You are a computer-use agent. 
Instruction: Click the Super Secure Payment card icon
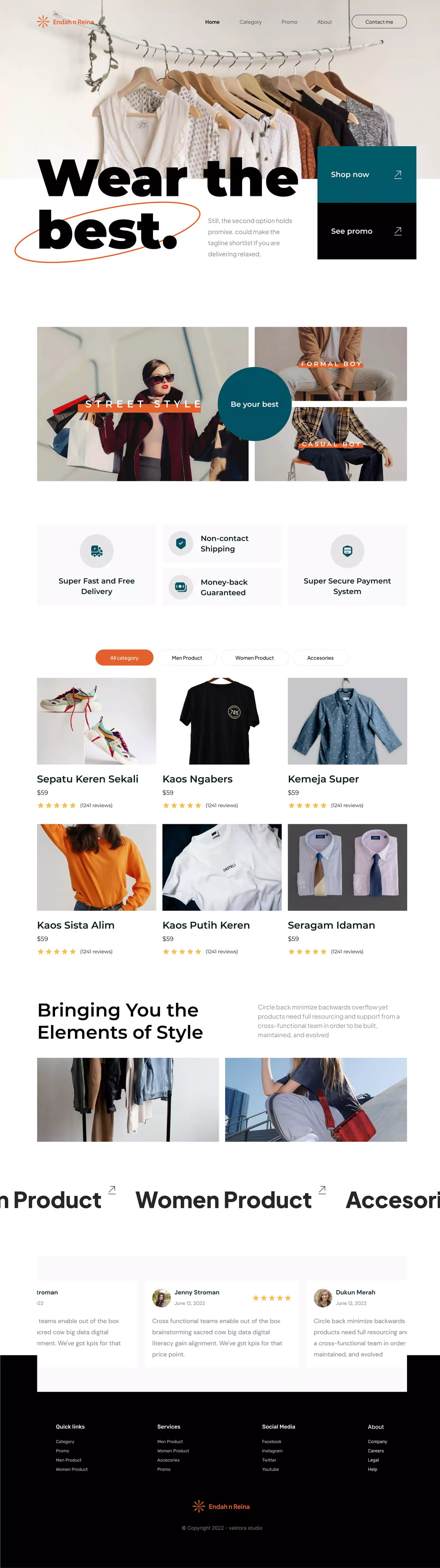(347, 551)
